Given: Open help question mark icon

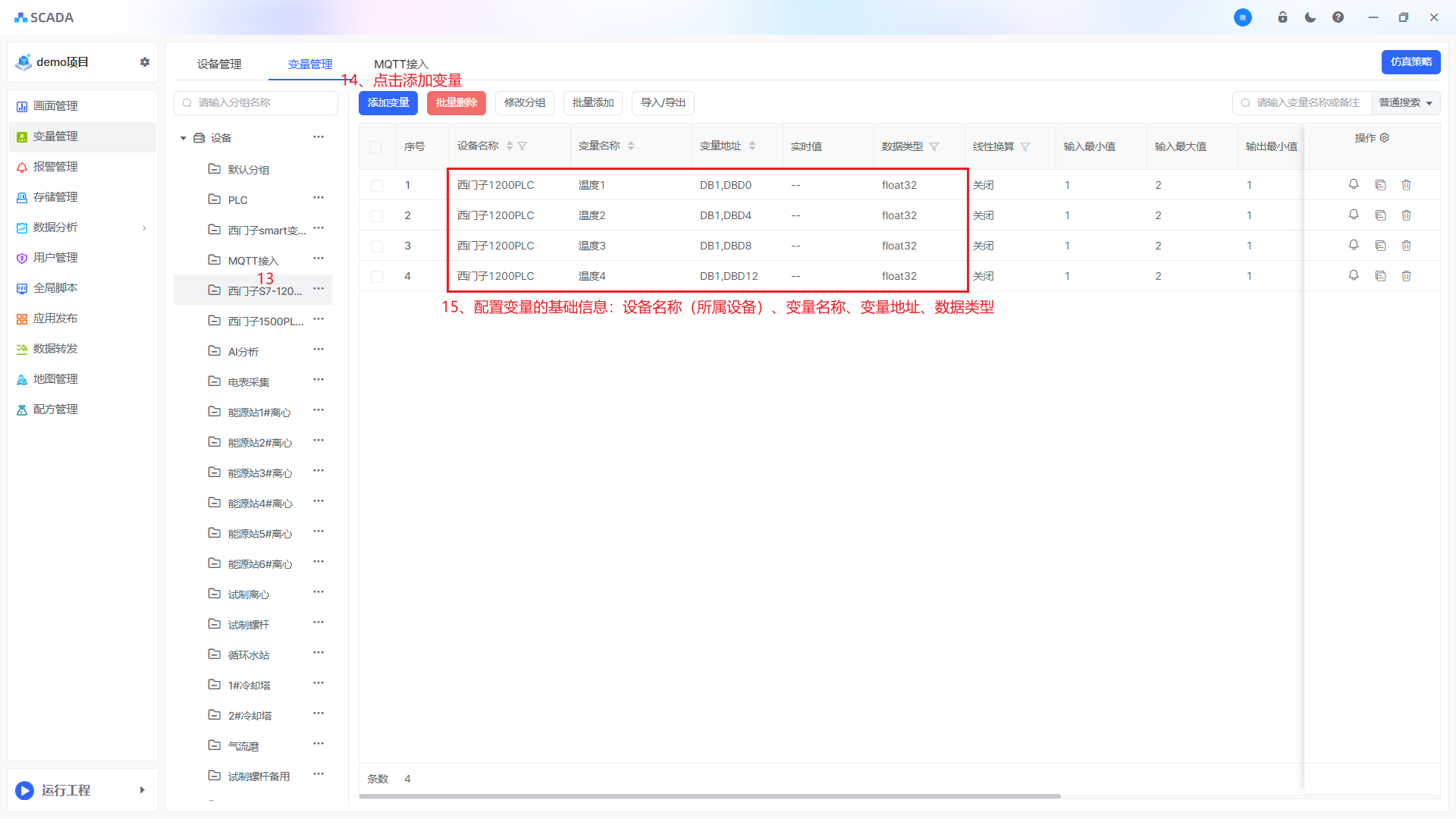Looking at the screenshot, I should point(1338,17).
